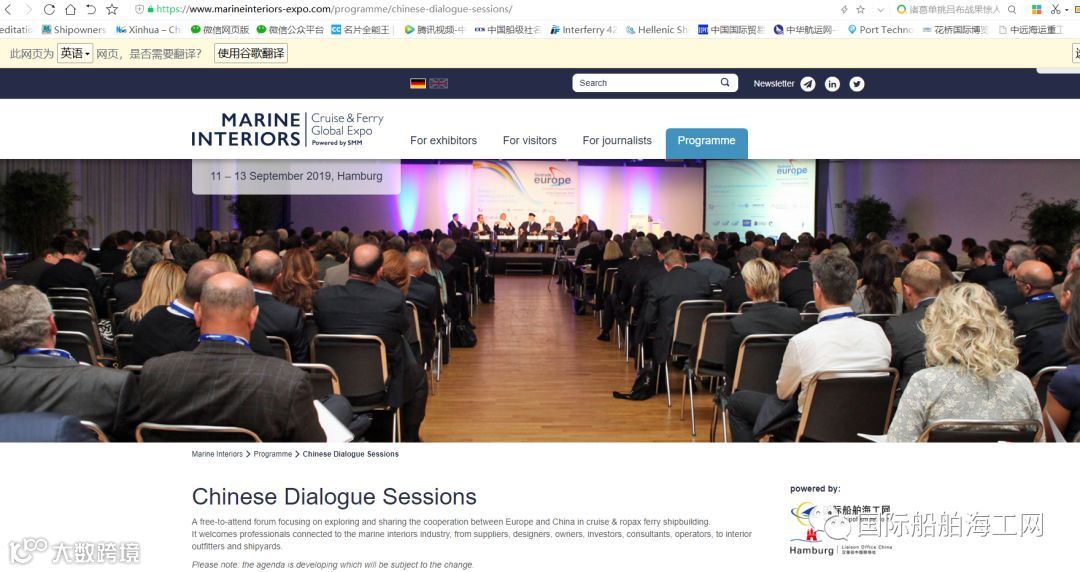Viewport: 1080px width, 572px height.
Task: Expand the 英语 language dropdown
Action: tap(75, 53)
